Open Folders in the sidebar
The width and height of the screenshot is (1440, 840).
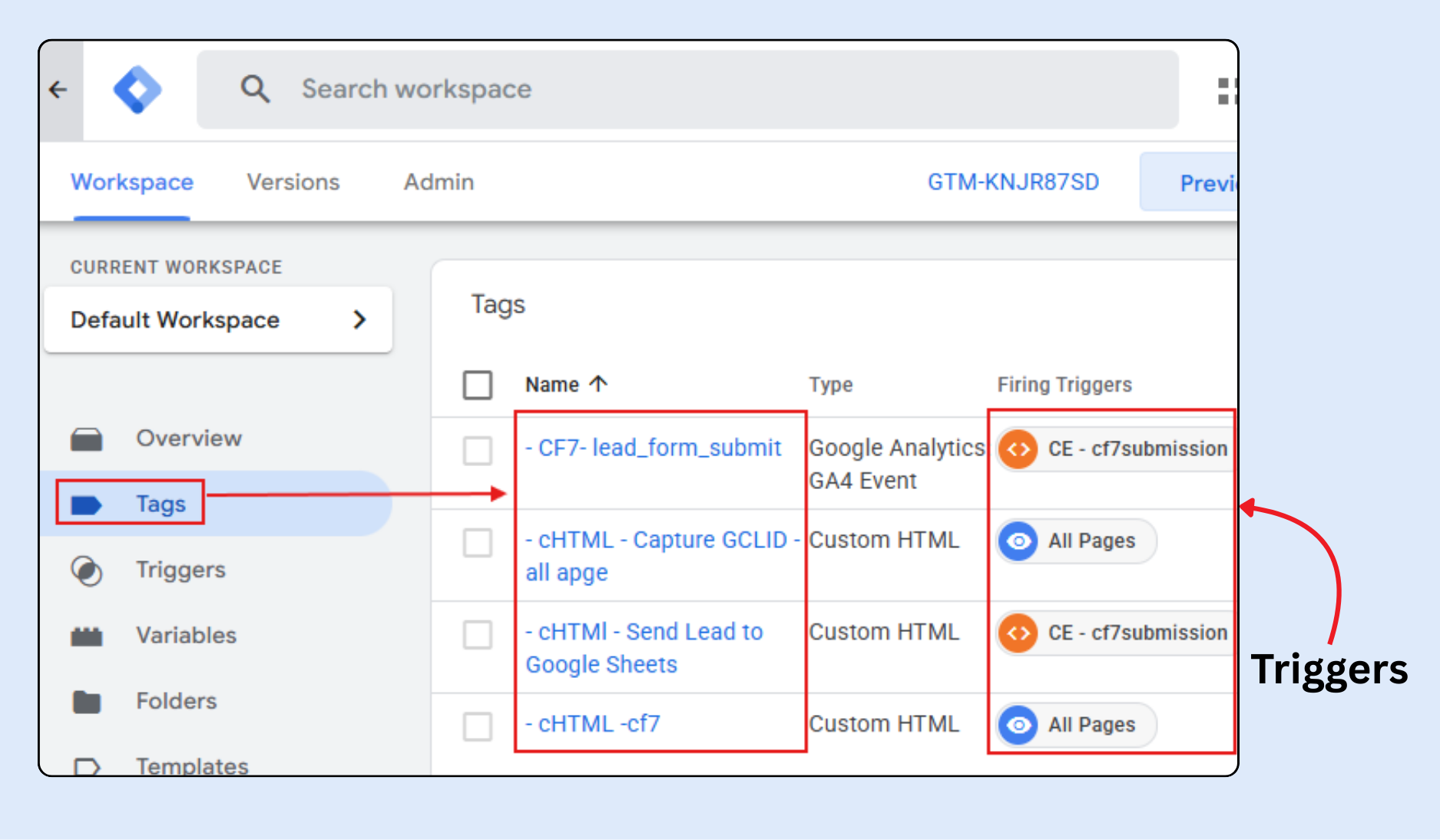pos(176,701)
